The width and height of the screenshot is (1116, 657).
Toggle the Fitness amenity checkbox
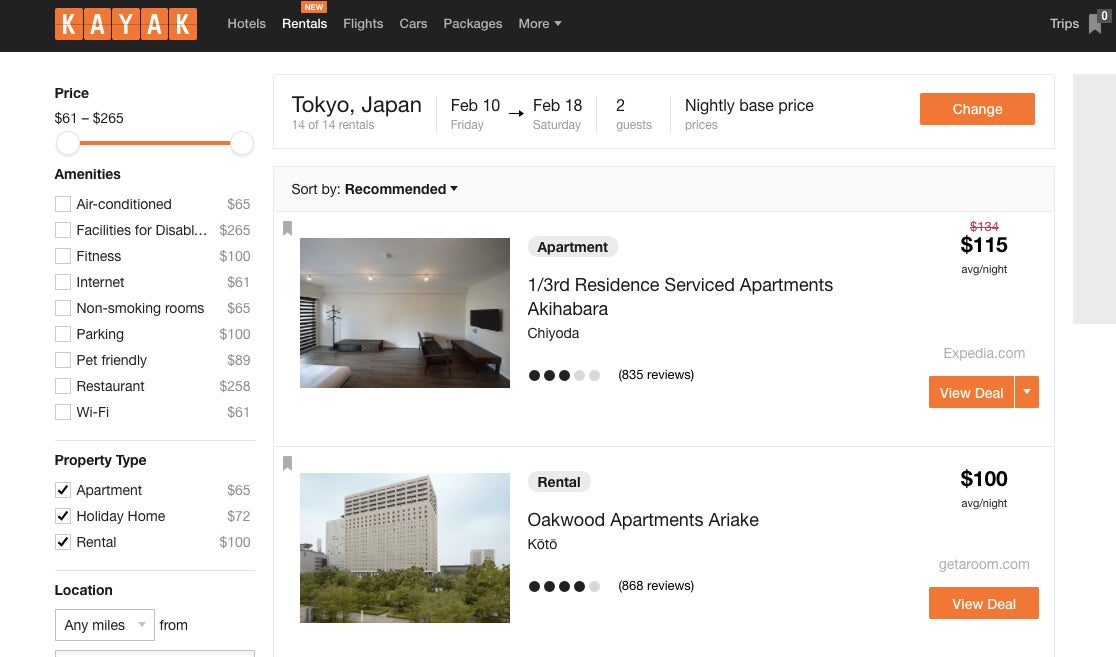63,256
